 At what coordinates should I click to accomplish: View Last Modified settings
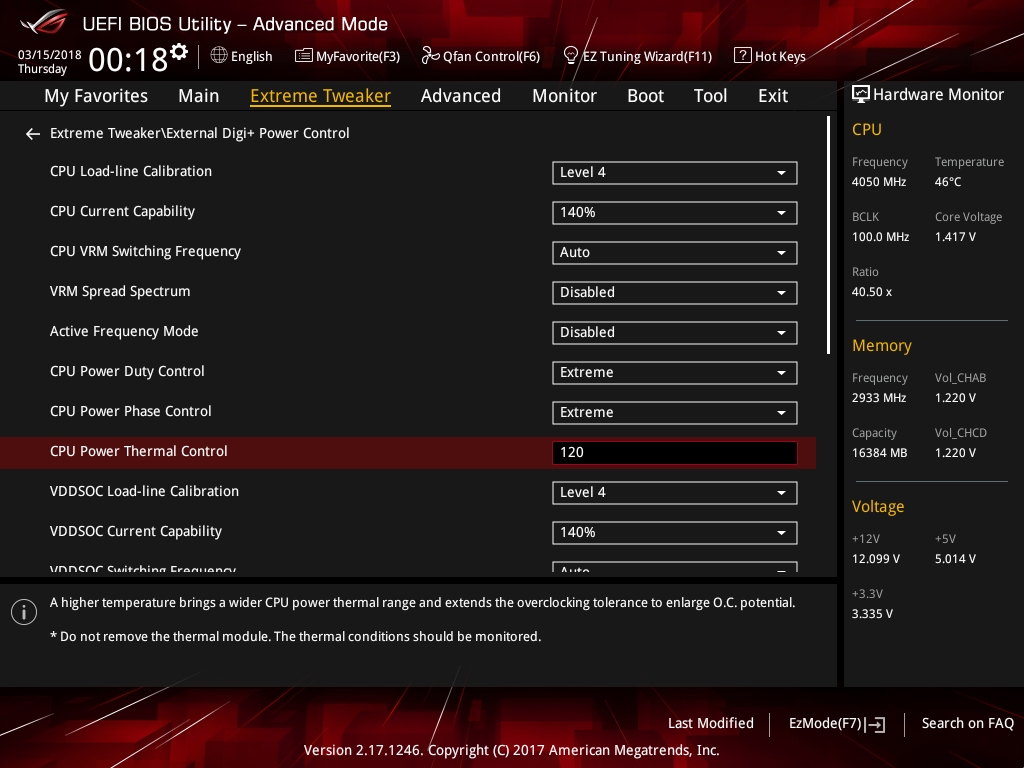[x=711, y=723]
